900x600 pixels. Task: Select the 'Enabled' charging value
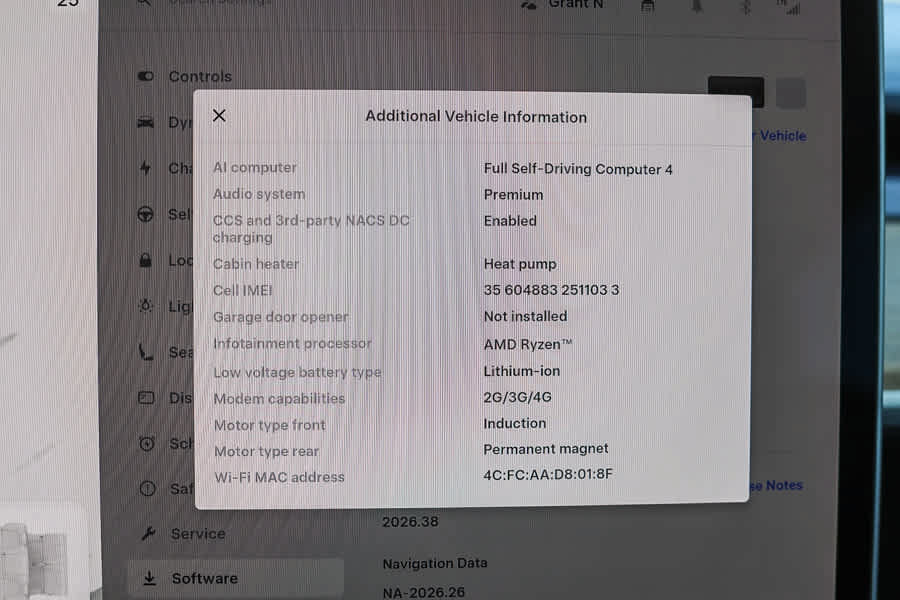click(510, 220)
